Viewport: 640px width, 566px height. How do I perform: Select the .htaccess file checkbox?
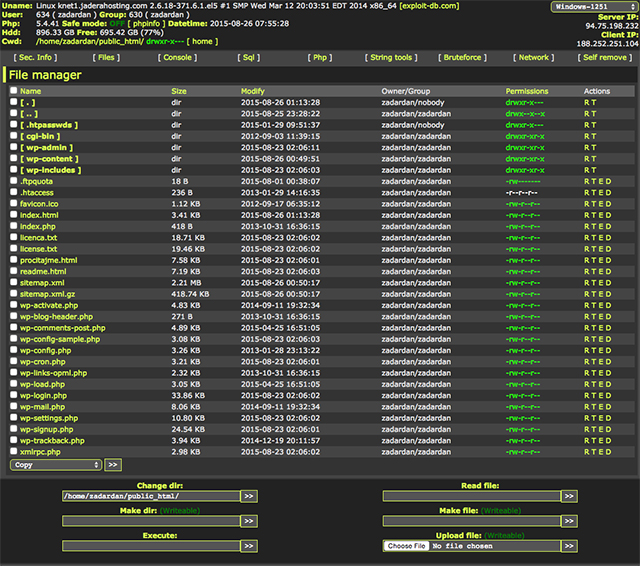13,192
